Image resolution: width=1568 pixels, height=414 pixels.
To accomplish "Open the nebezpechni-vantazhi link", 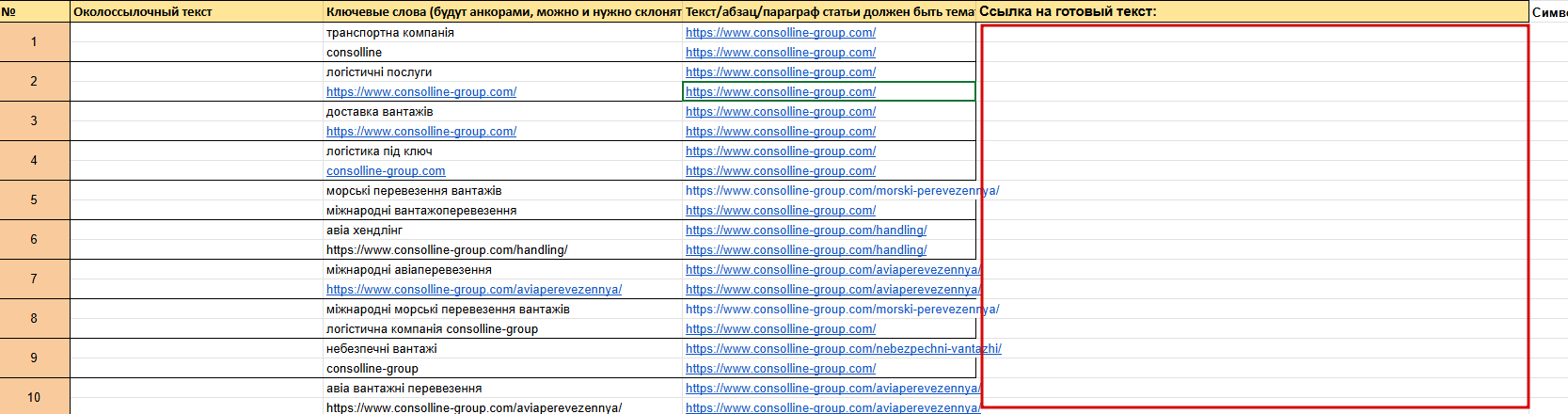I will point(844,349).
